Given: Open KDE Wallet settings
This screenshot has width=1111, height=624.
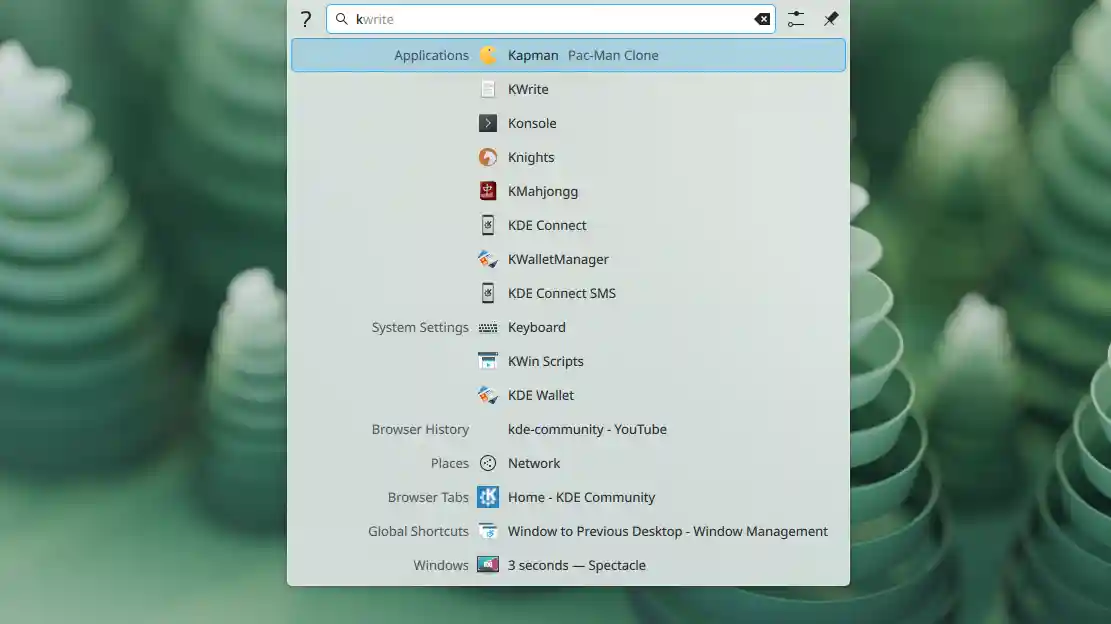Looking at the screenshot, I should pyautogui.click(x=541, y=395).
